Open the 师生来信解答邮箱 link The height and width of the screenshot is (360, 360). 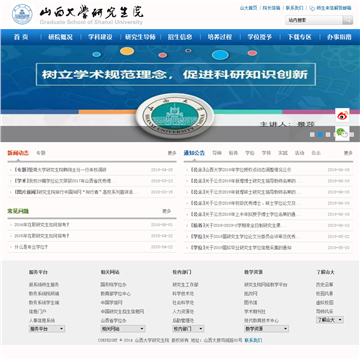click(x=334, y=8)
